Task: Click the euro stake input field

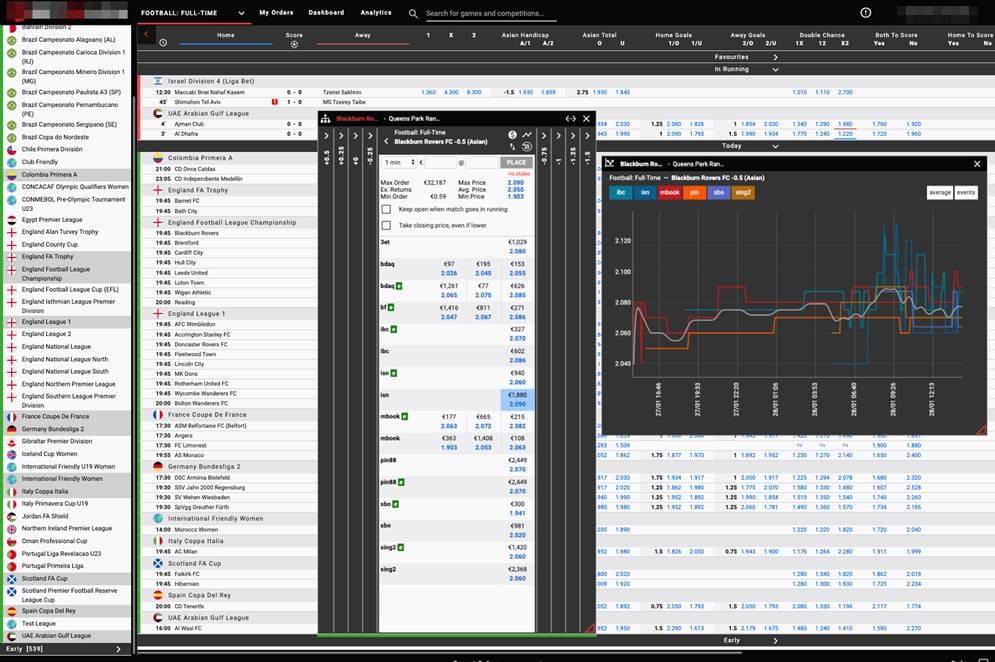Action: coord(440,162)
